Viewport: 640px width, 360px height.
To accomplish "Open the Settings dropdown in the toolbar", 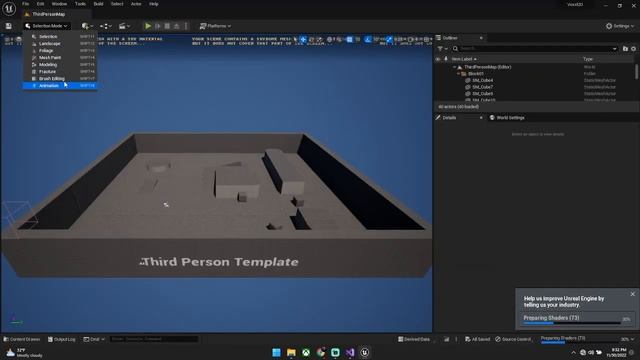I will tap(620, 26).
